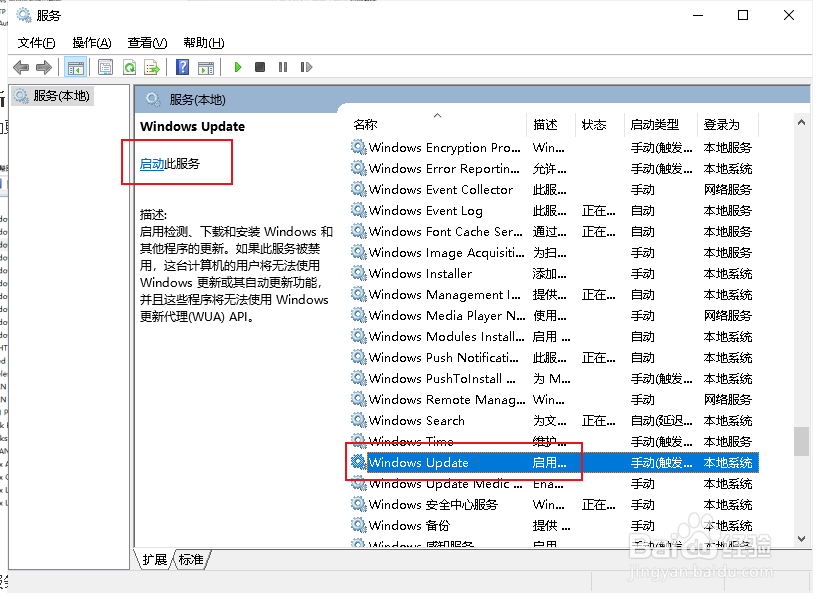Screen dimensions: 820x600
Task: Select Windows Error Reporting service row
Action: coord(553,168)
